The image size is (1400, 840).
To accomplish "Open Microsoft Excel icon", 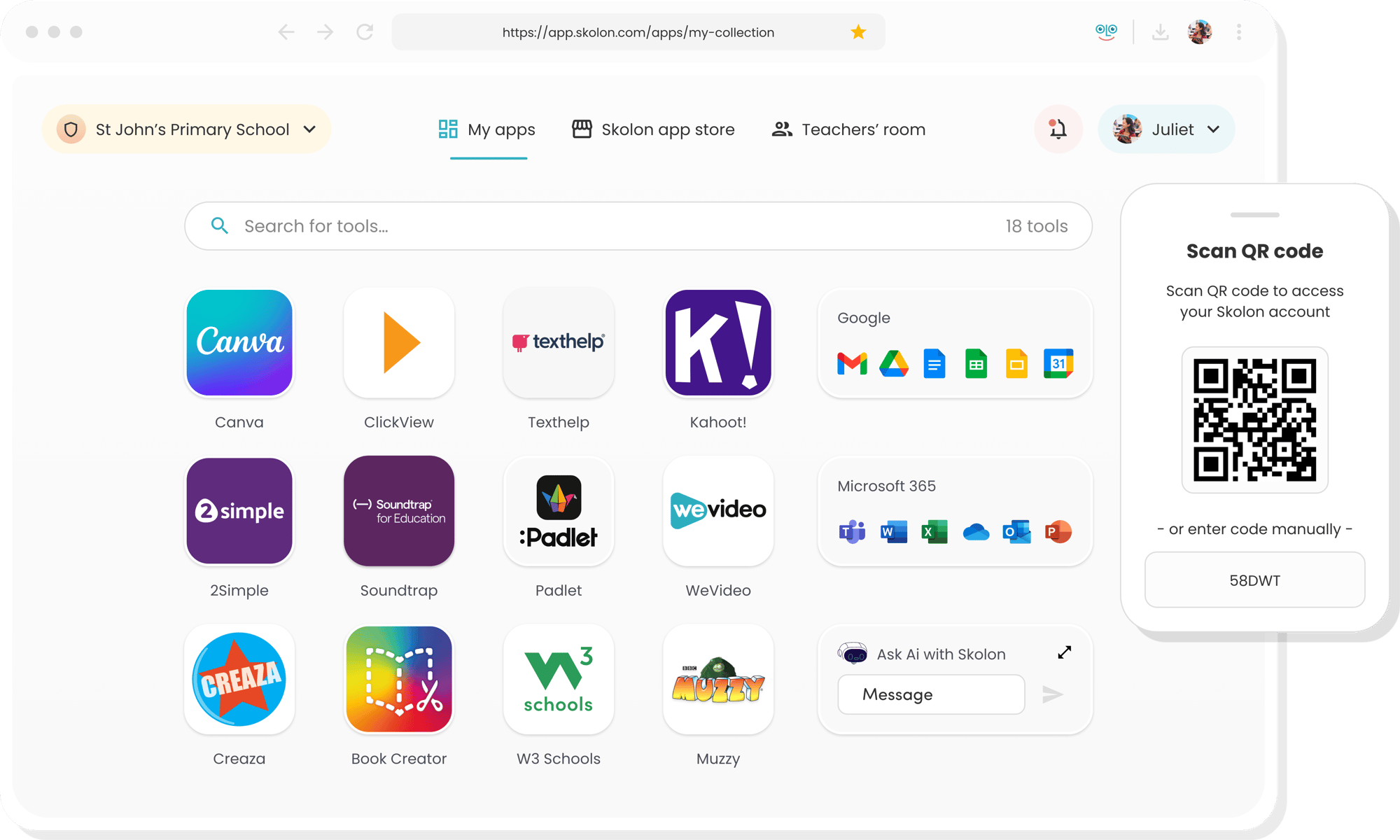I will [934, 532].
